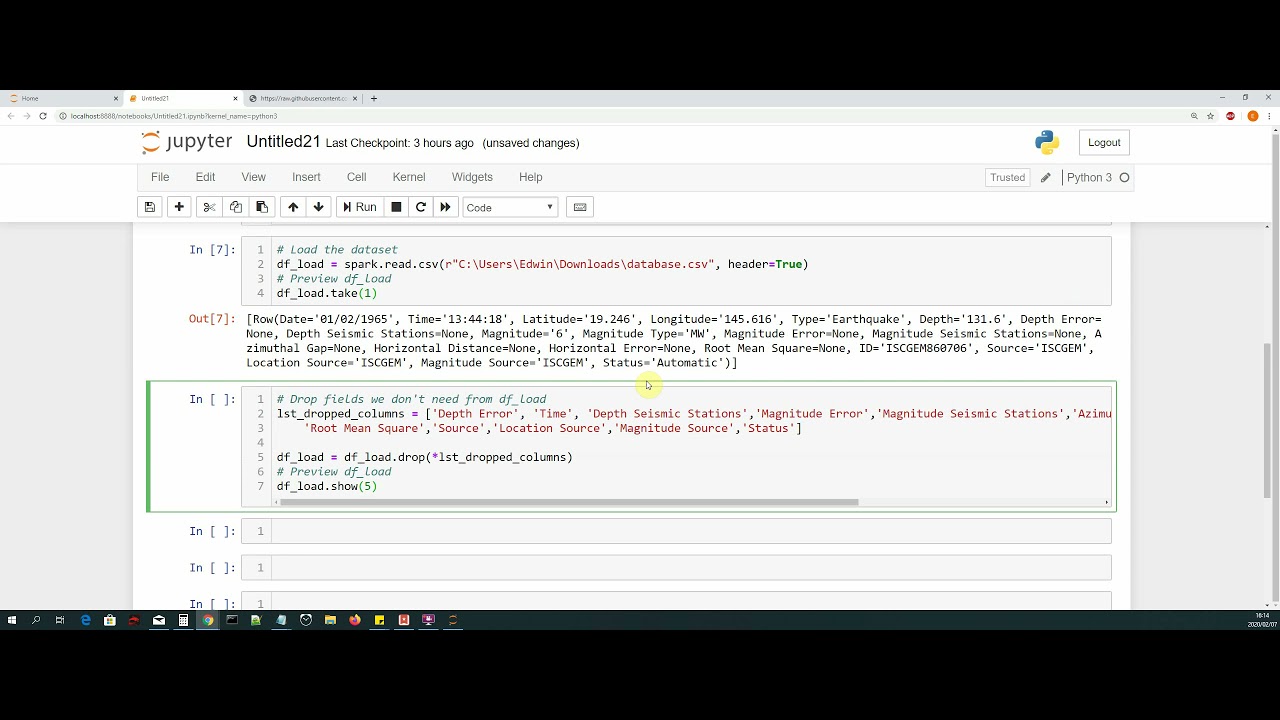1280x720 pixels.
Task: Click the Out[7] output text
Action: 674,341
